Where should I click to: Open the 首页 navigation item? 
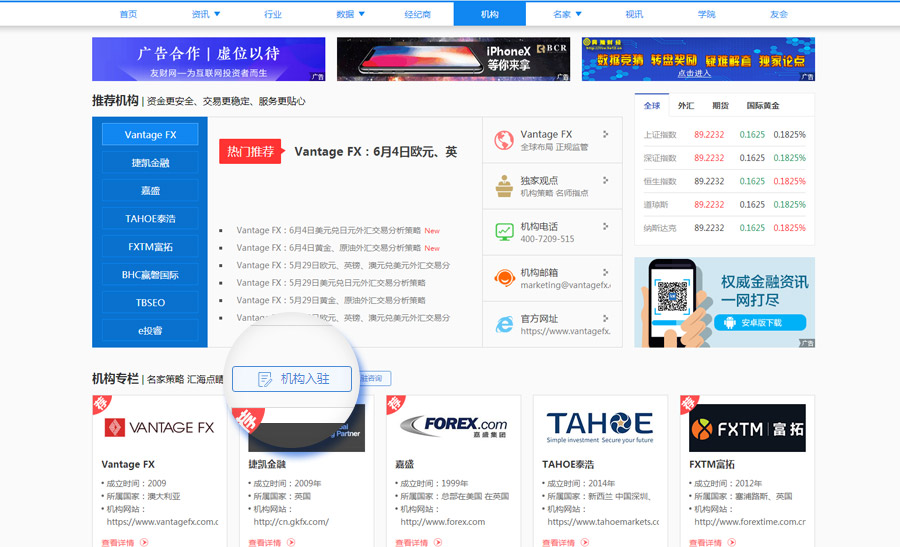(128, 14)
